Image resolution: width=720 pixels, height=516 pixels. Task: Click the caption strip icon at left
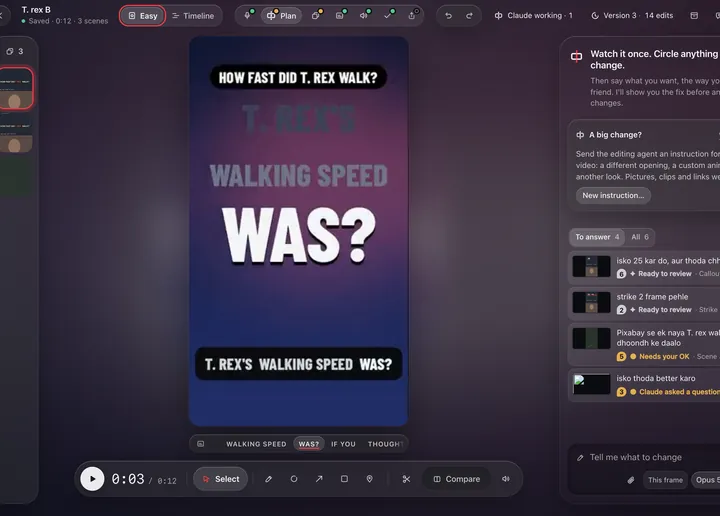[x=201, y=444]
